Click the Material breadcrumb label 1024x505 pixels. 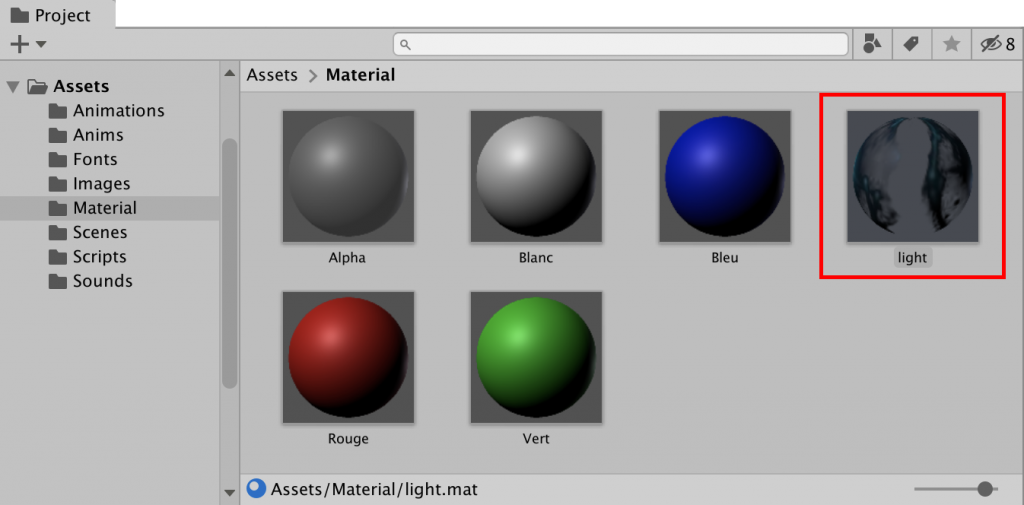(x=360, y=75)
